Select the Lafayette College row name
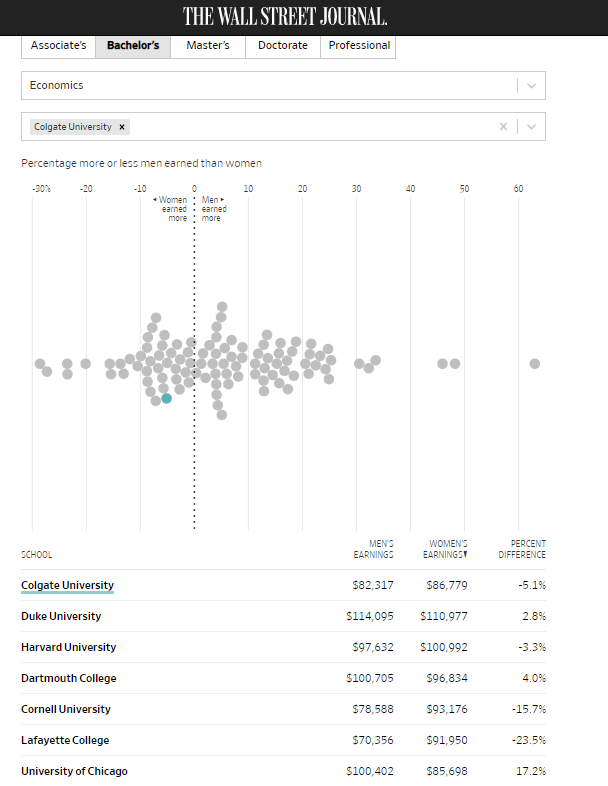This screenshot has height=786, width=608. pos(65,740)
